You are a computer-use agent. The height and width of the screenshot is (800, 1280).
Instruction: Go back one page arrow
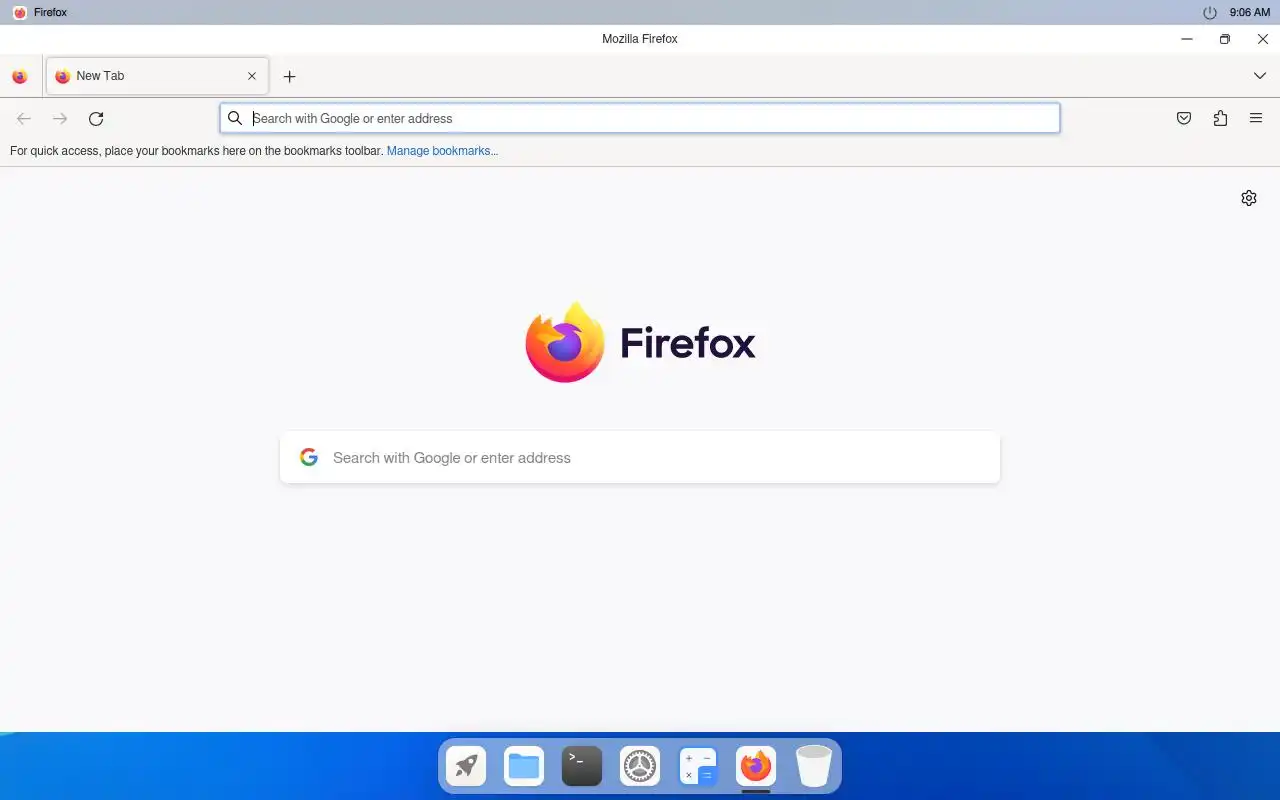(24, 118)
